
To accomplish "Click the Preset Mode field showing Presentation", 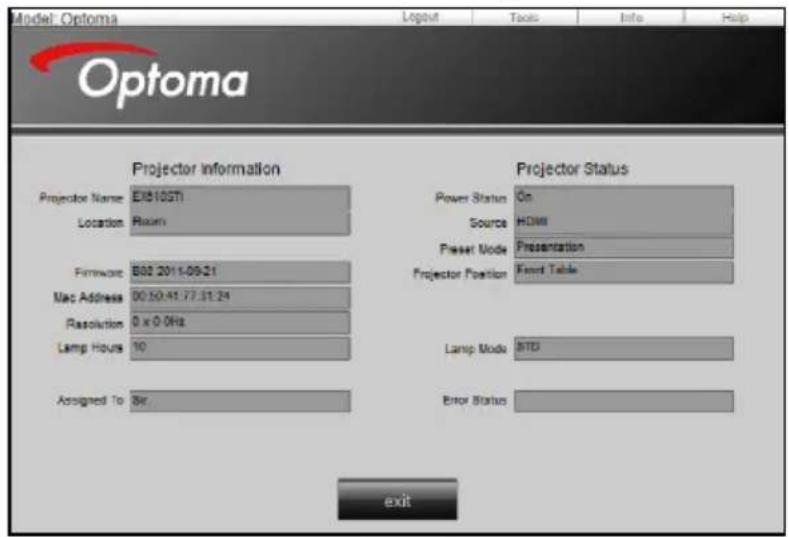I will [x=623, y=248].
